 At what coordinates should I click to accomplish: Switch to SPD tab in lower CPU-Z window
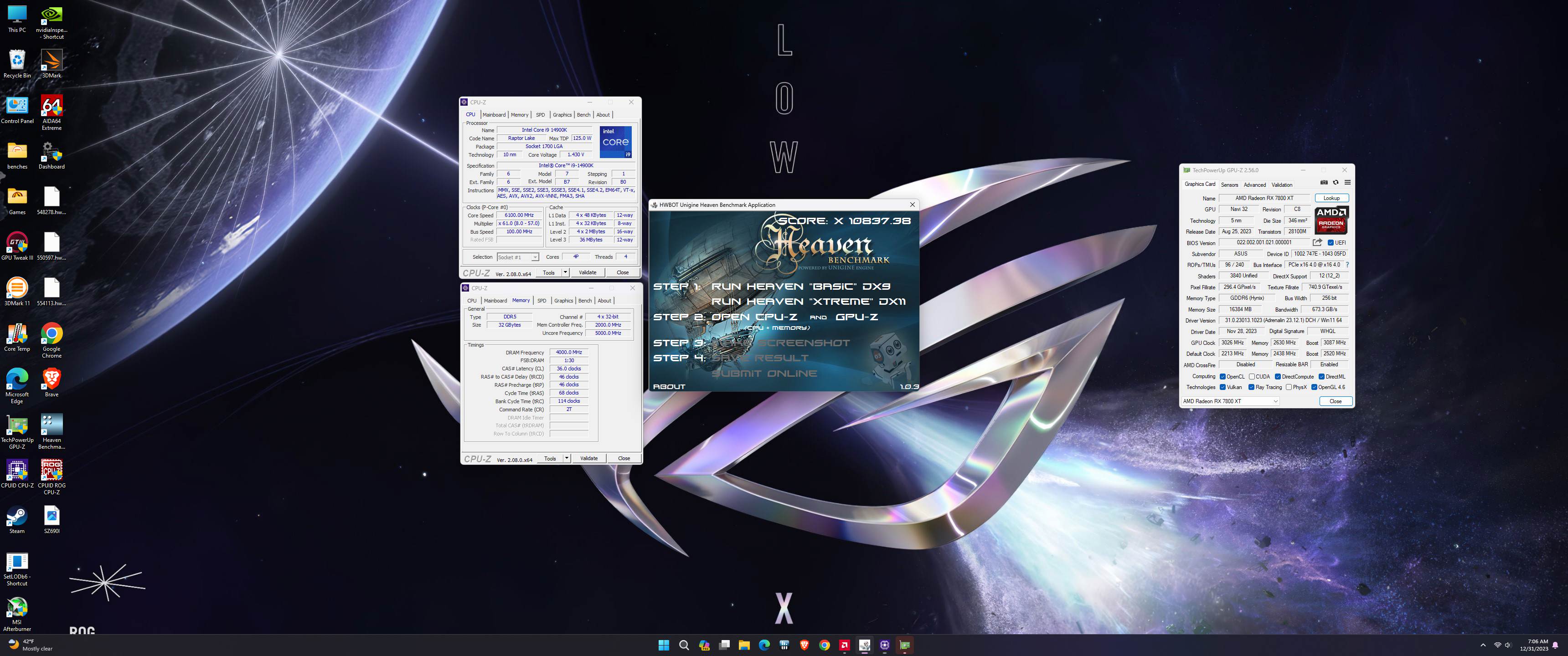pos(542,301)
